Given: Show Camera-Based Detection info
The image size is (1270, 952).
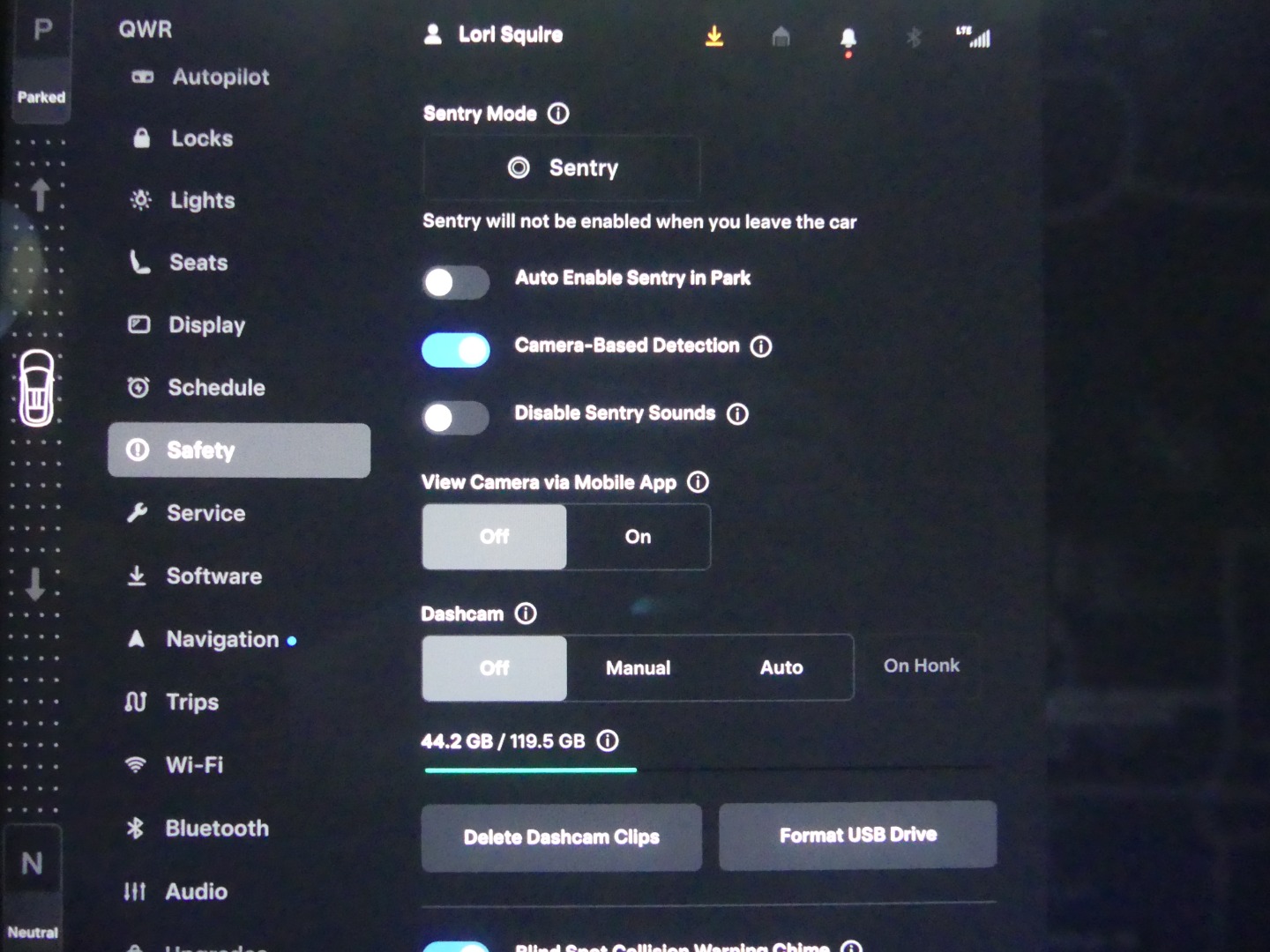Looking at the screenshot, I should click(x=761, y=346).
